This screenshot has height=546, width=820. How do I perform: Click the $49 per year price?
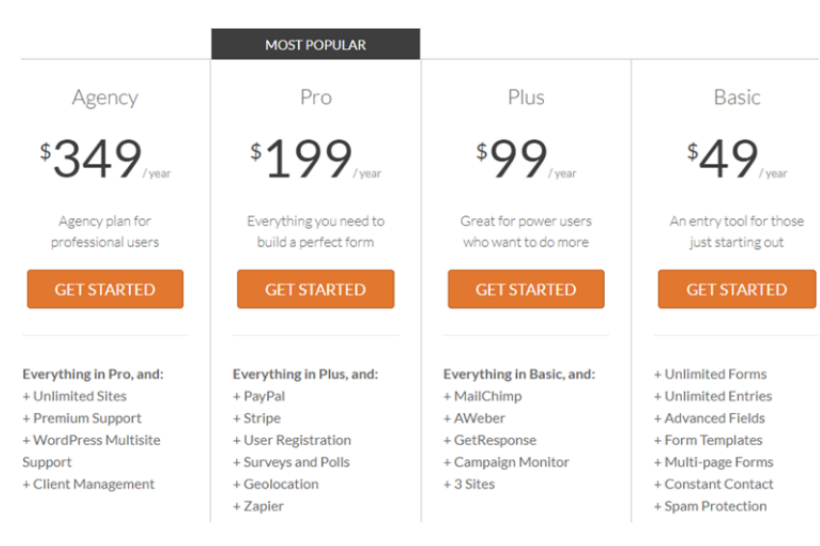pos(737,158)
